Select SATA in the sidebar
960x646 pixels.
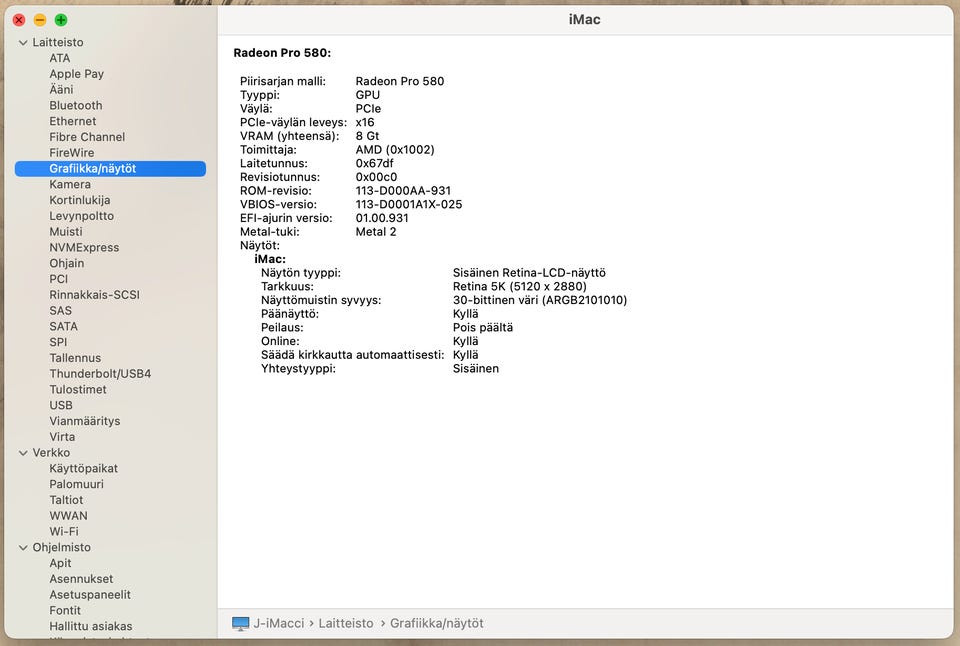(x=64, y=327)
